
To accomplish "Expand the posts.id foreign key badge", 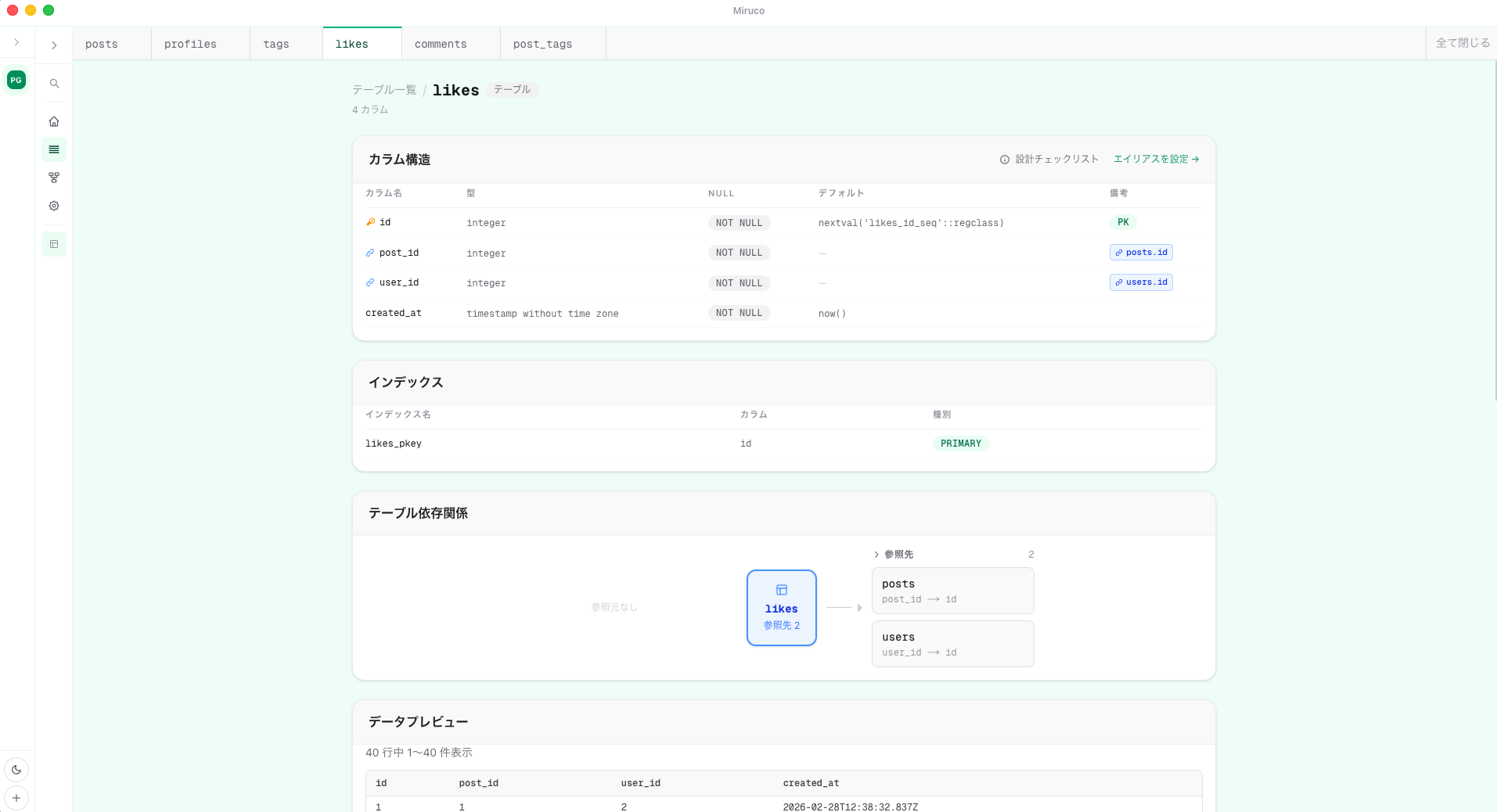I will tap(1140, 252).
